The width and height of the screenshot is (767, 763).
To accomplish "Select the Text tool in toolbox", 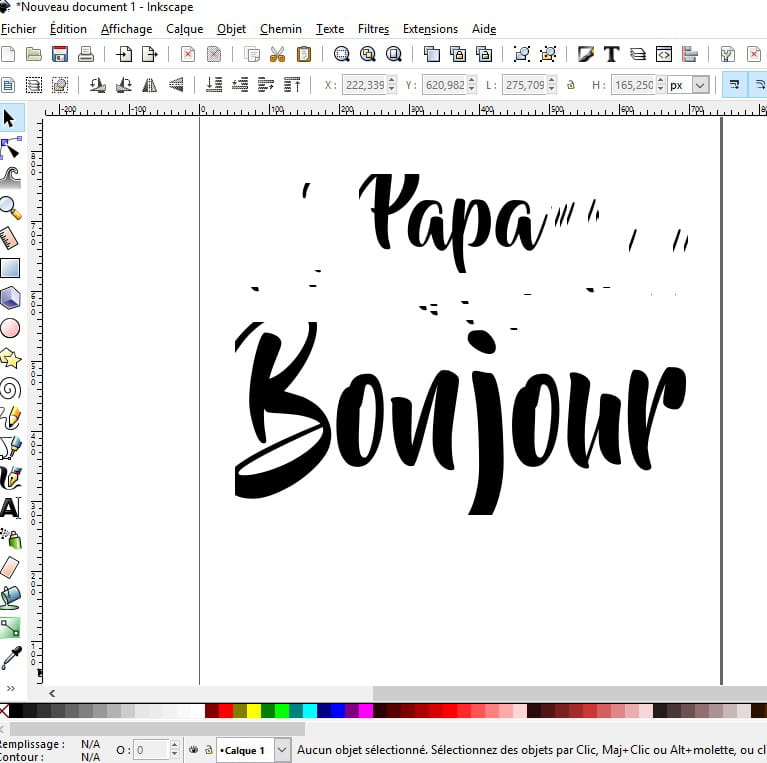I will click(10, 508).
